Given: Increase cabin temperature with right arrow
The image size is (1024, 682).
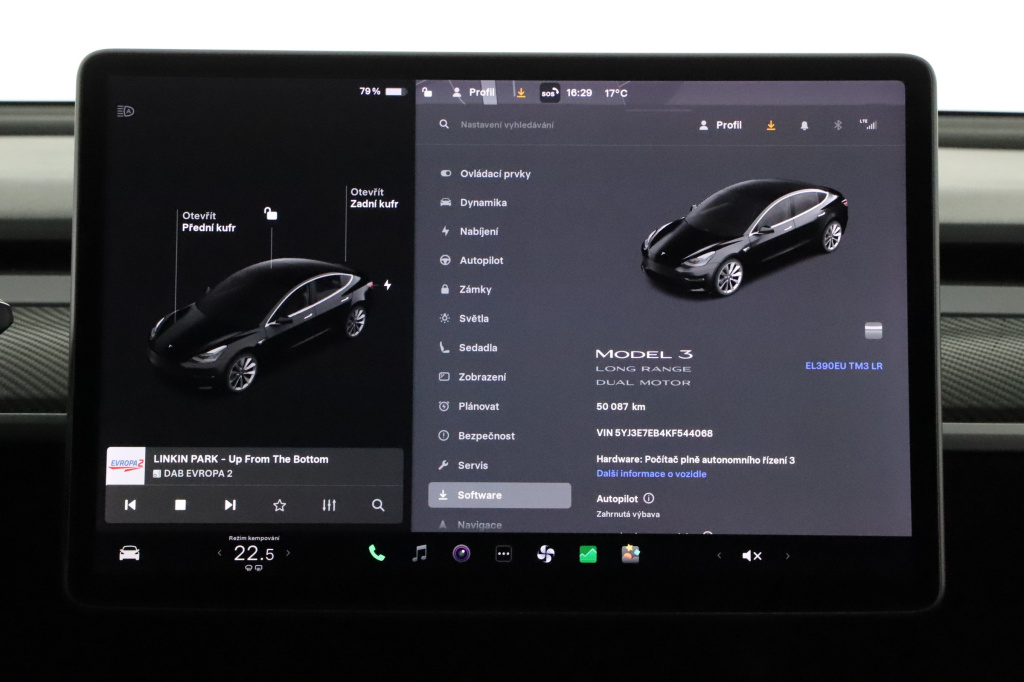Looking at the screenshot, I should tap(288, 553).
